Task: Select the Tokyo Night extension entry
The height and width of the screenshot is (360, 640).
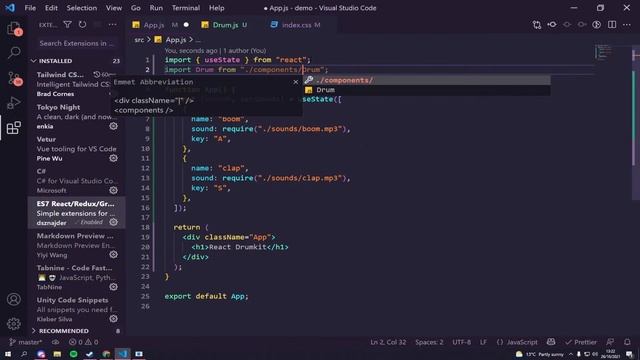Action: point(76,116)
